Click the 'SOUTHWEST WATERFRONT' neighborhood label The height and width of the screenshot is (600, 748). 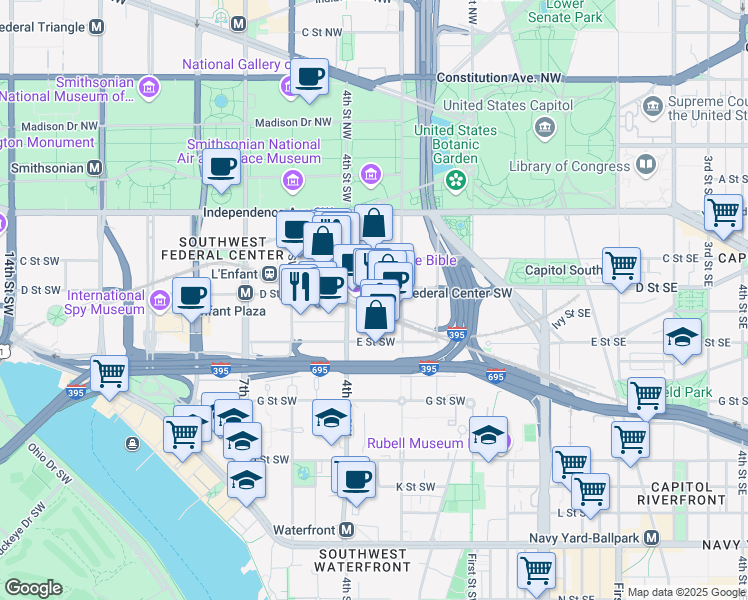pos(362,560)
